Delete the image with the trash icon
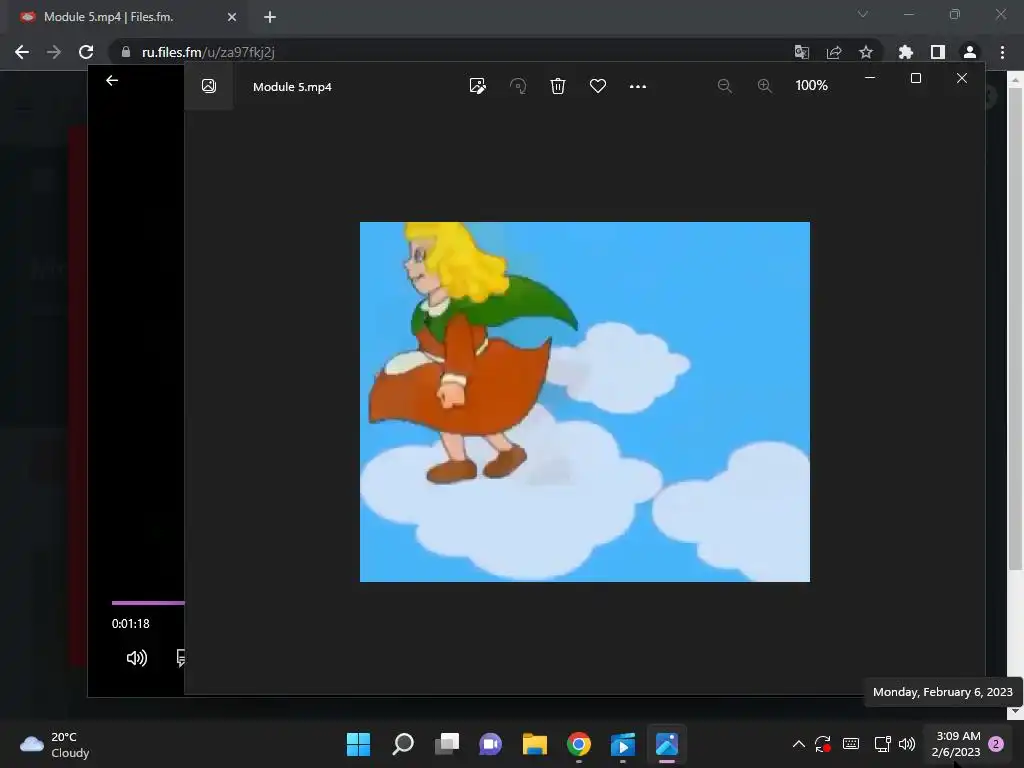The height and width of the screenshot is (768, 1024). pos(558,86)
